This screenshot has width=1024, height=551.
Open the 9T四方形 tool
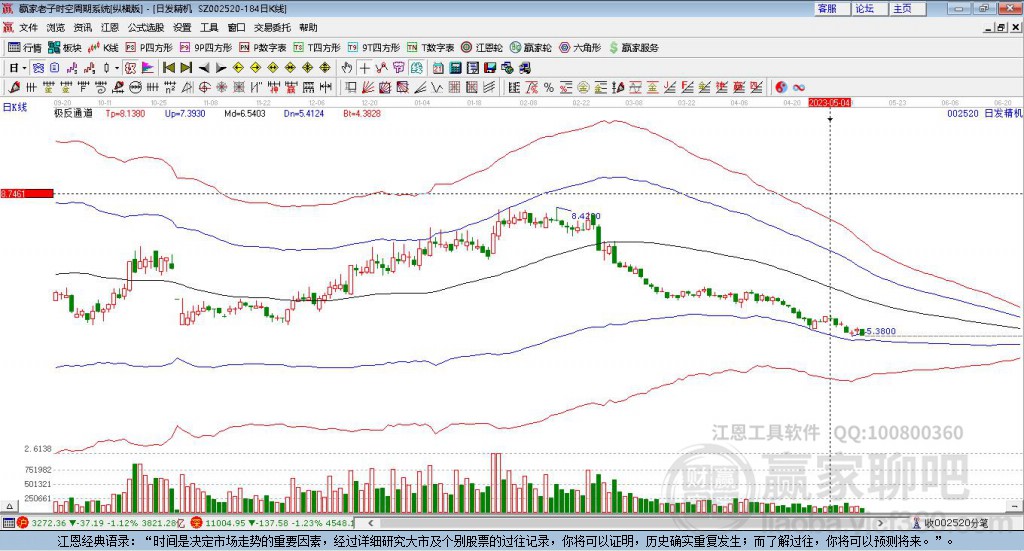374,48
